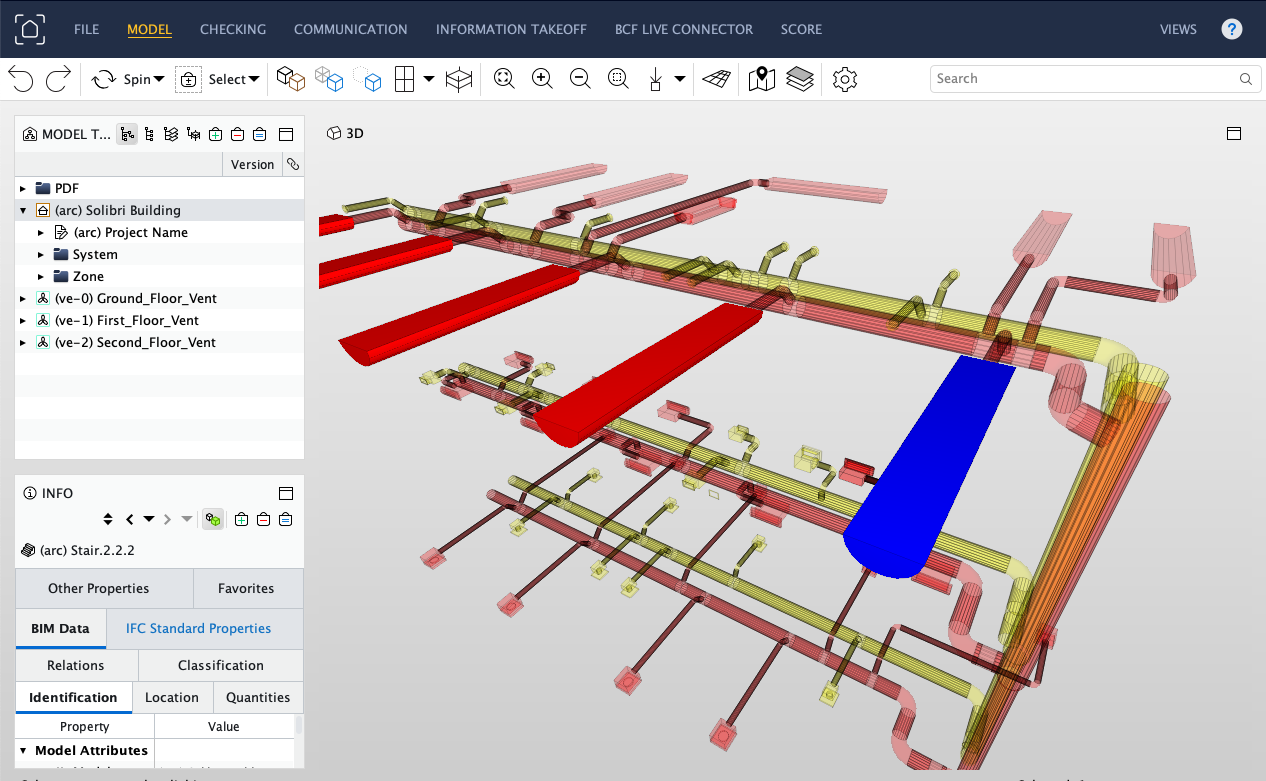The height and width of the screenshot is (781, 1266).
Task: Switch to the IFC Standard Properties tab
Action: pyautogui.click(x=198, y=629)
